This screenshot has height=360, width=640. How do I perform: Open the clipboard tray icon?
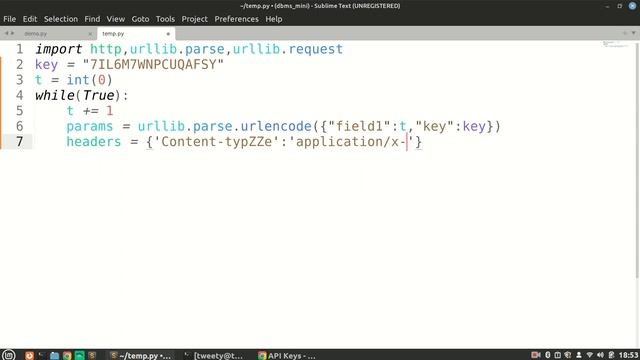click(x=558, y=355)
